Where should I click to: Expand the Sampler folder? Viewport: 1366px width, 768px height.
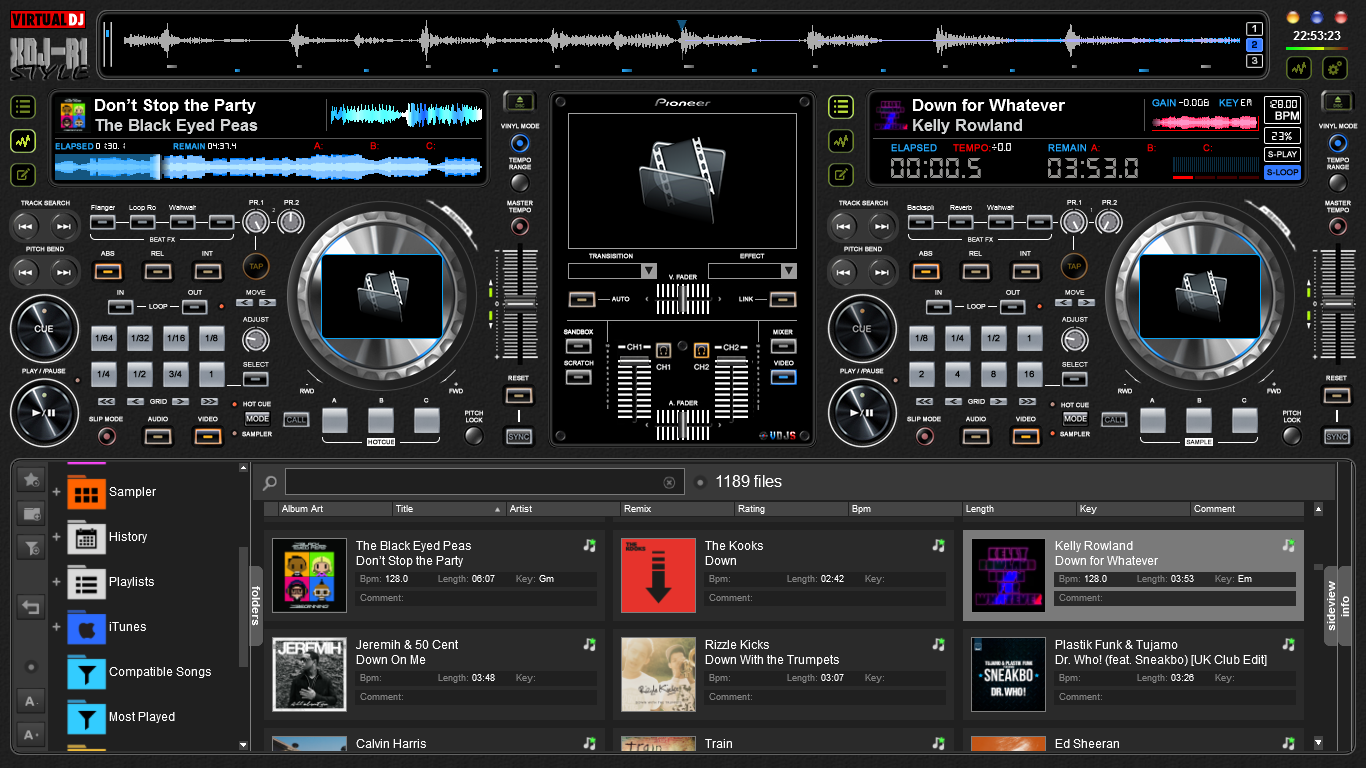coord(56,492)
